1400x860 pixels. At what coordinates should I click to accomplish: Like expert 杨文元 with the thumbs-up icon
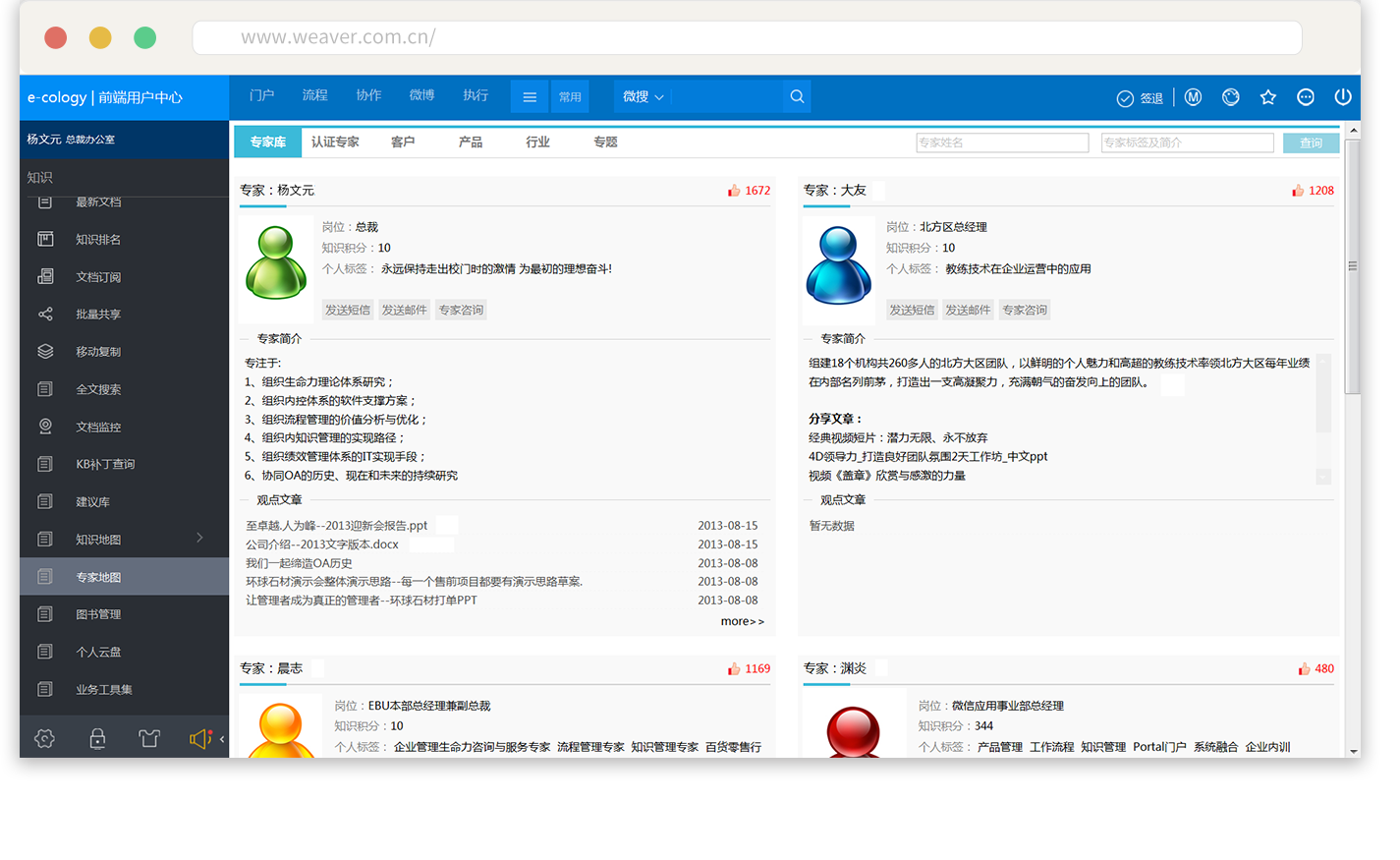tap(733, 191)
